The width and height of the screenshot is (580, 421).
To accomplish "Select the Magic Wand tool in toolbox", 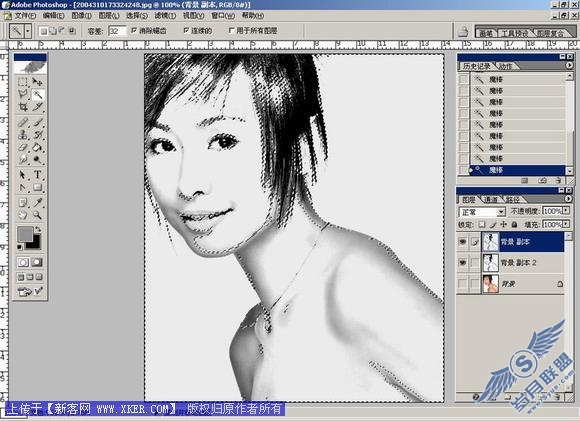I will (37, 94).
